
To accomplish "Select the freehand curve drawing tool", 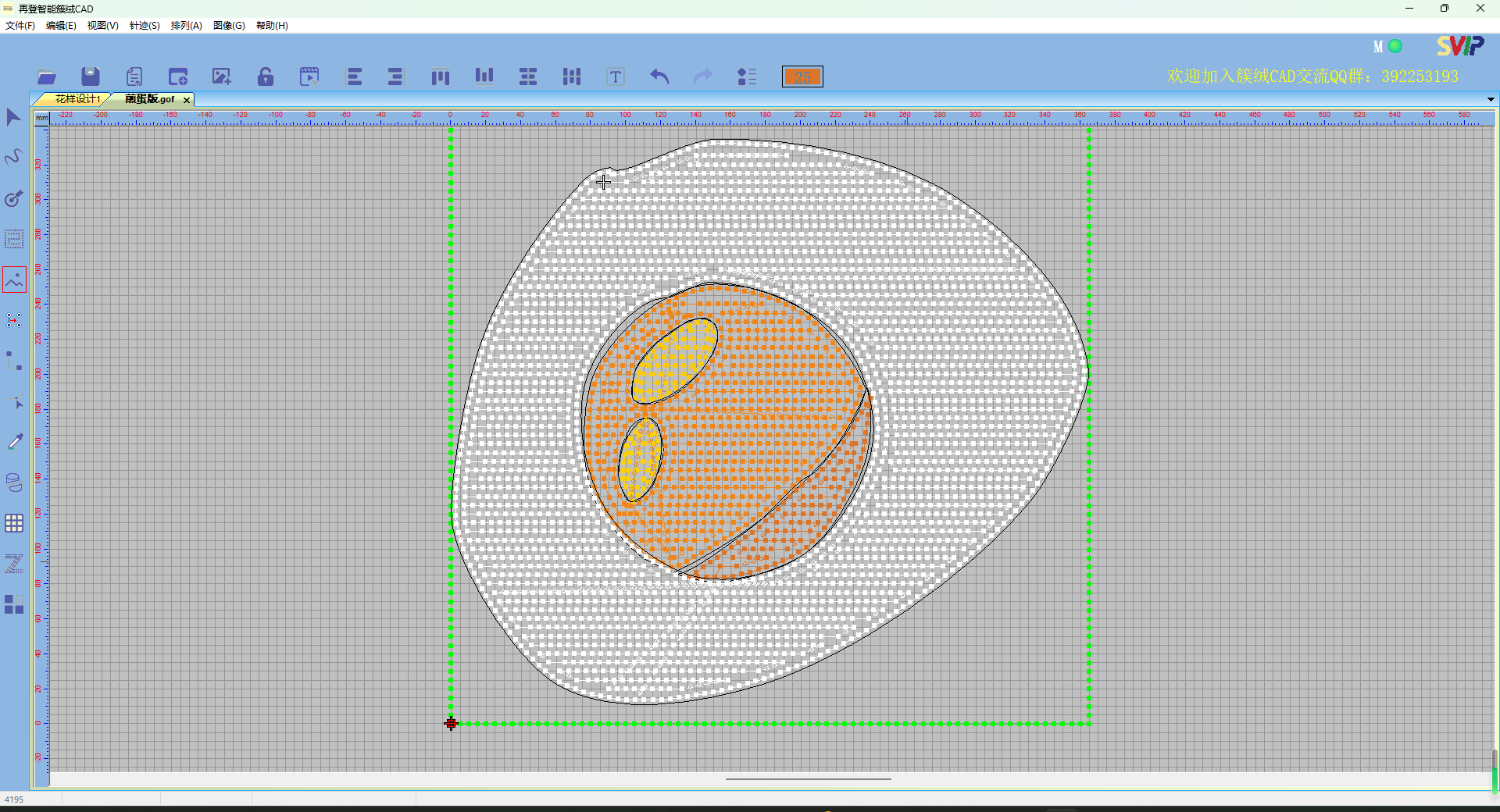I will point(14,158).
